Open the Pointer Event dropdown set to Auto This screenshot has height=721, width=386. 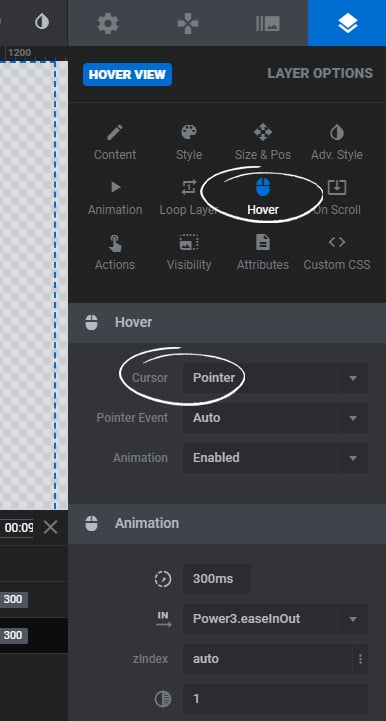(x=275, y=418)
